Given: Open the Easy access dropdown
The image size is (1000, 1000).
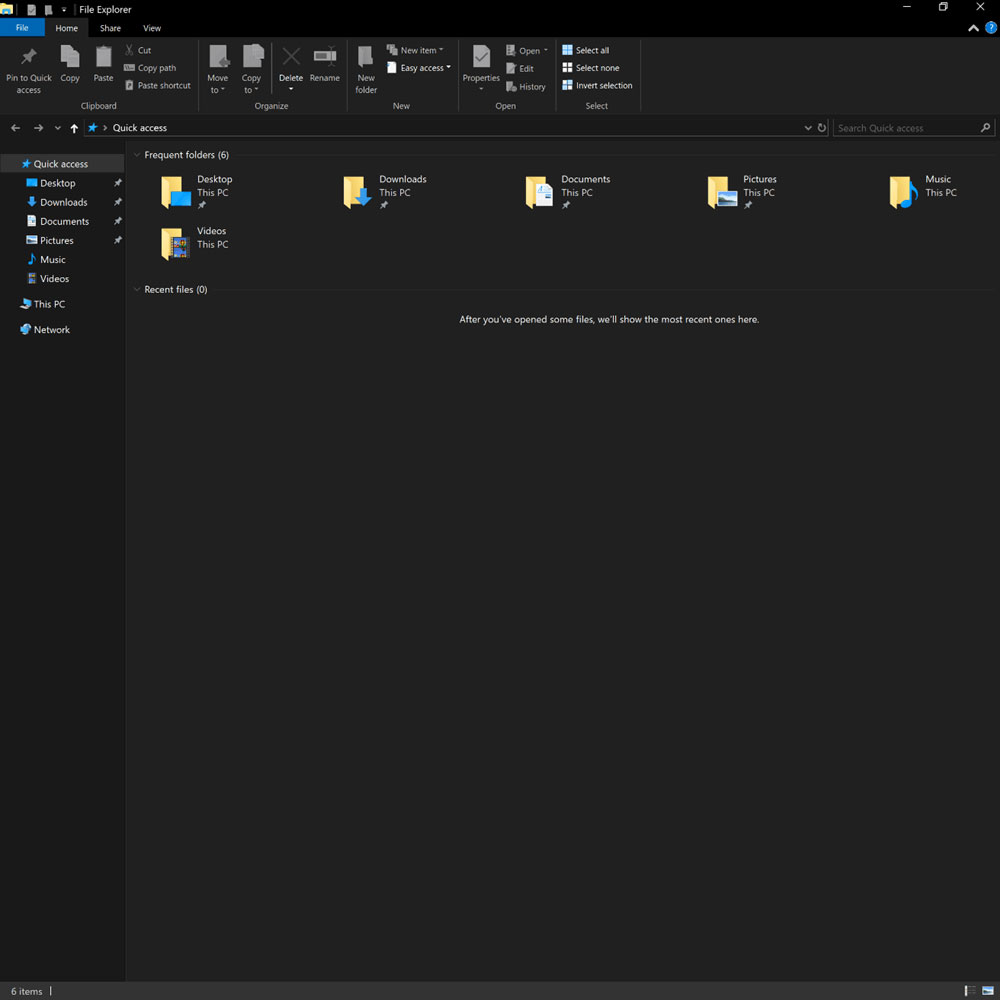Looking at the screenshot, I should [x=425, y=68].
